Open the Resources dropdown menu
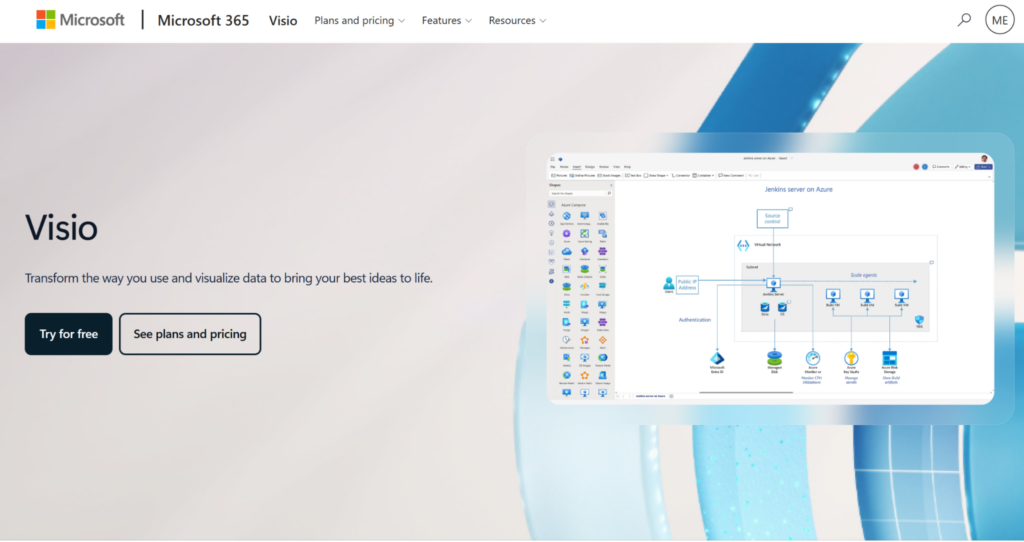The width and height of the screenshot is (1024, 542). coord(517,20)
